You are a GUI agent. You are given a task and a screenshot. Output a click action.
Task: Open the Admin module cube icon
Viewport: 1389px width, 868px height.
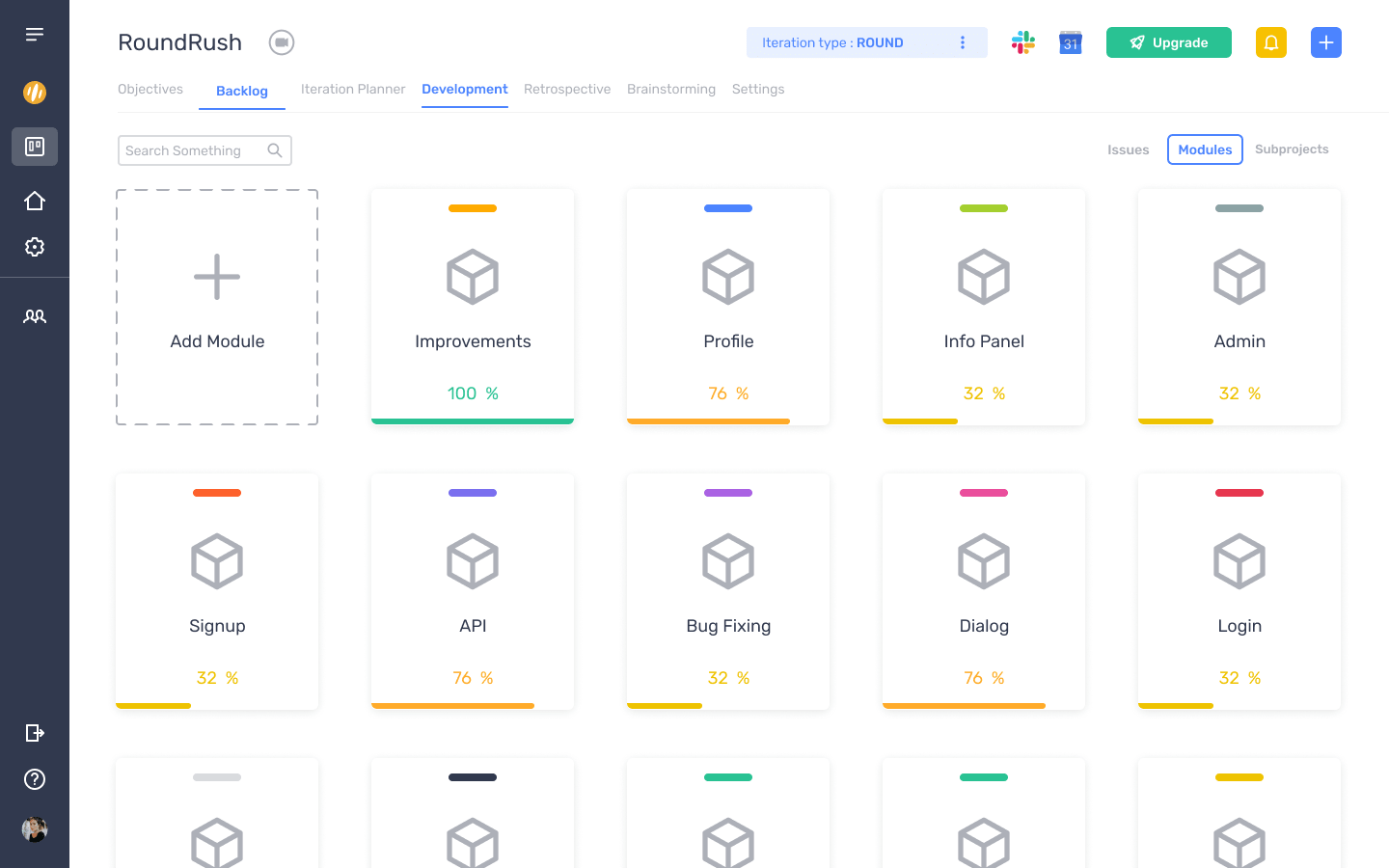1239,277
